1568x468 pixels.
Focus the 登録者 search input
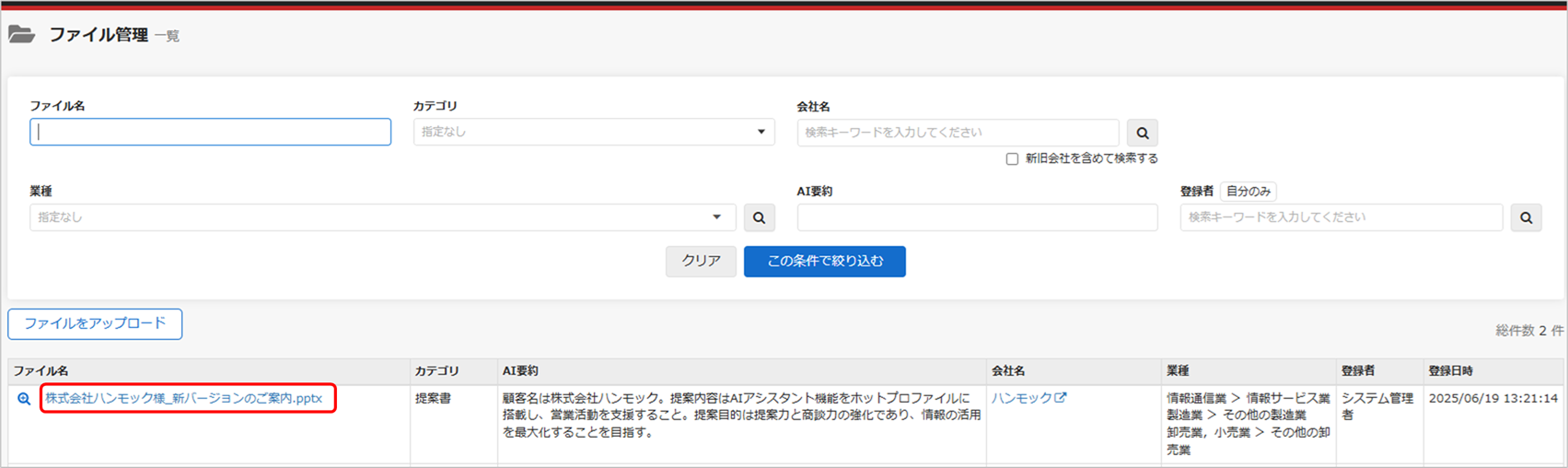click(1342, 217)
